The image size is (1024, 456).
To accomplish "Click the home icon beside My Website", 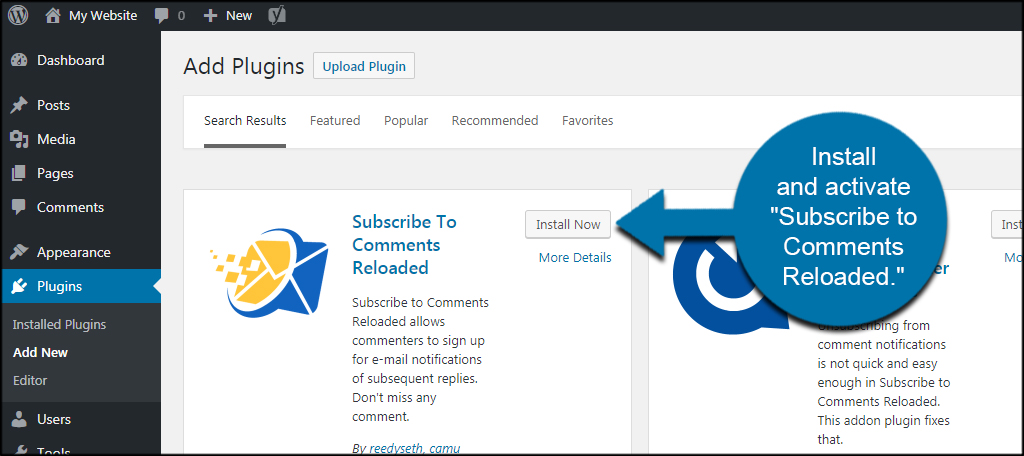I will tap(54, 16).
